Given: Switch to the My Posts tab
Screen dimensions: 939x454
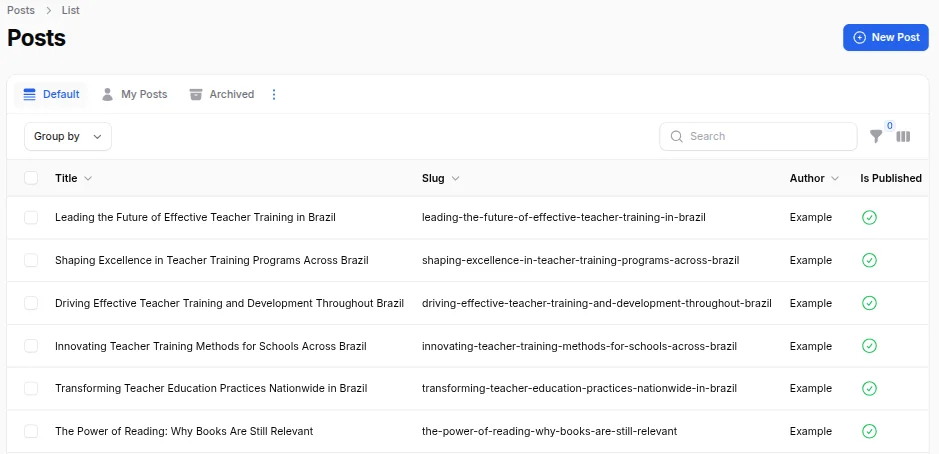Looking at the screenshot, I should [134, 94].
